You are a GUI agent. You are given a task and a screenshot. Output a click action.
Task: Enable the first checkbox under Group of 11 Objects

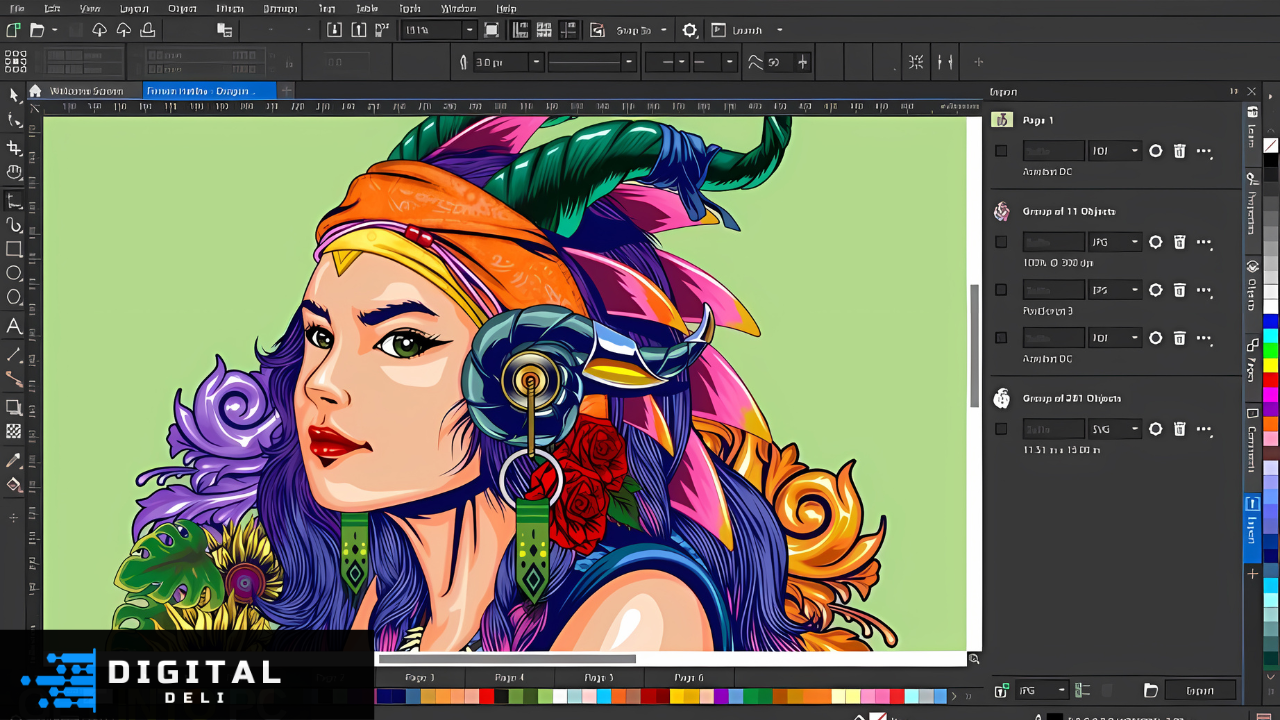click(1001, 242)
